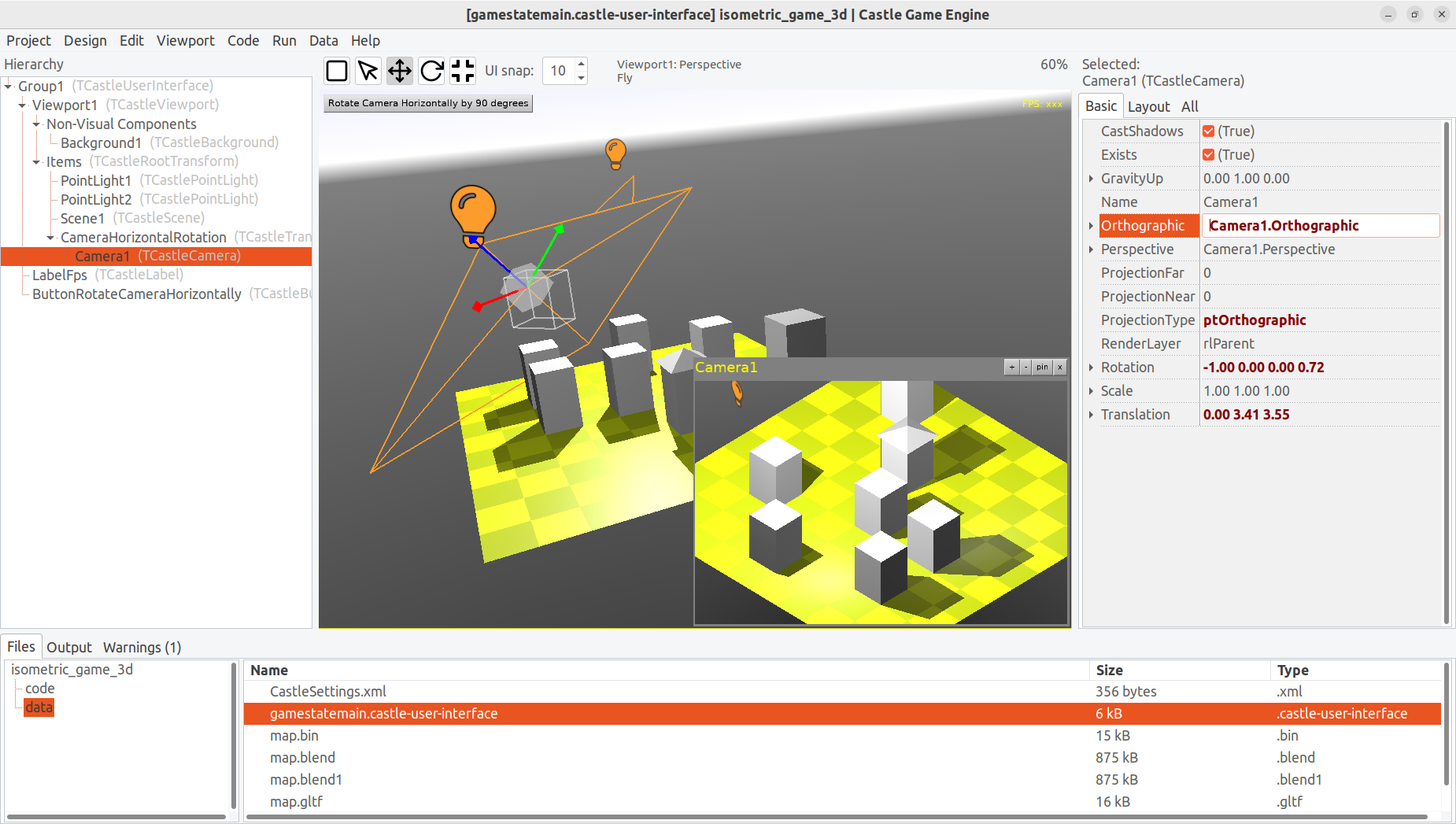Click the small point light bulb gizmo
The image size is (1456, 824).
615,153
